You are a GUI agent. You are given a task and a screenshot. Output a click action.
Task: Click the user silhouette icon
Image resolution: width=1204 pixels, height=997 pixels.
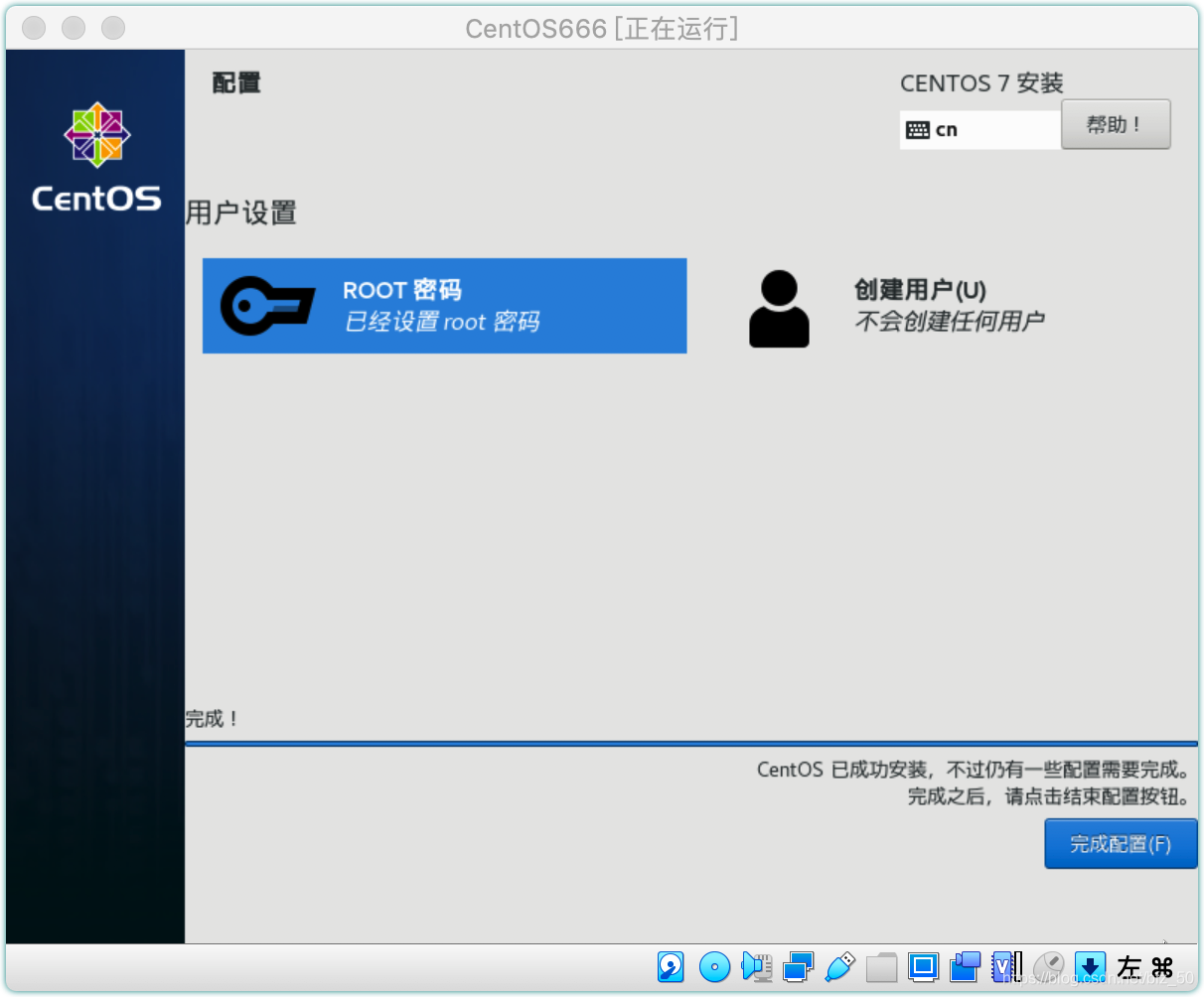pyautogui.click(x=779, y=308)
